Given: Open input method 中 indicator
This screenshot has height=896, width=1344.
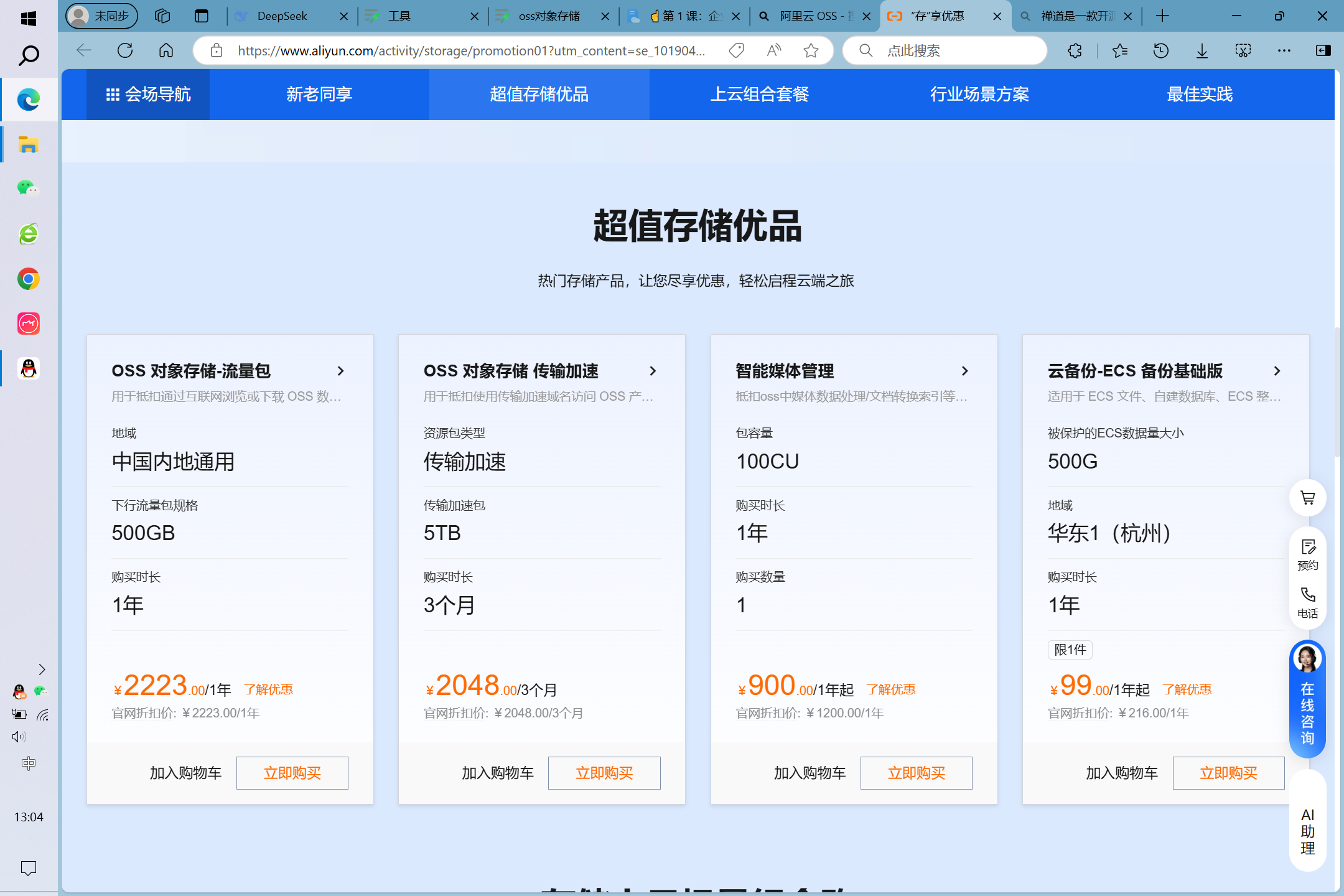Looking at the screenshot, I should pyautogui.click(x=29, y=763).
